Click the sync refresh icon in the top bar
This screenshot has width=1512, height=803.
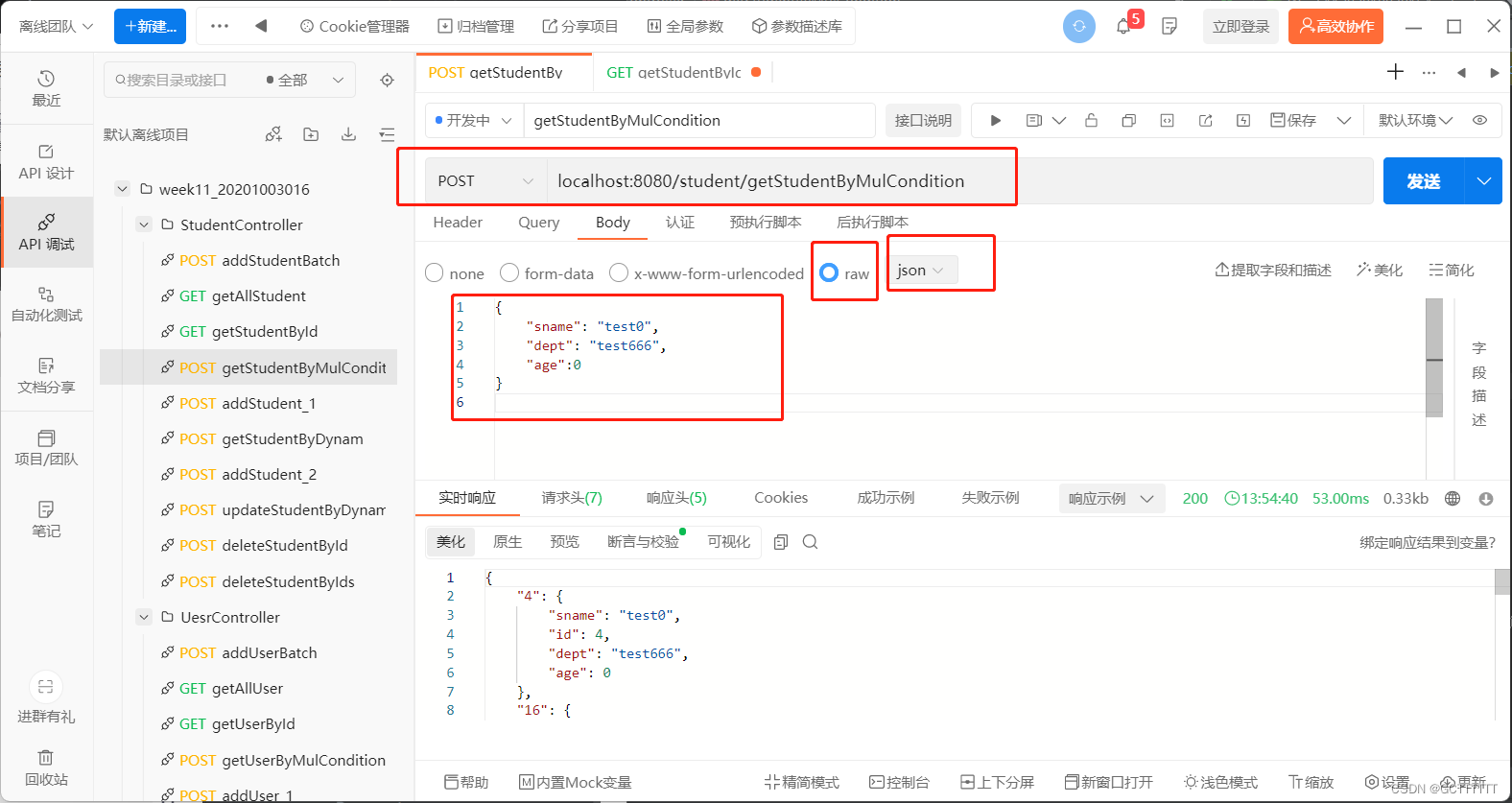point(1079,26)
